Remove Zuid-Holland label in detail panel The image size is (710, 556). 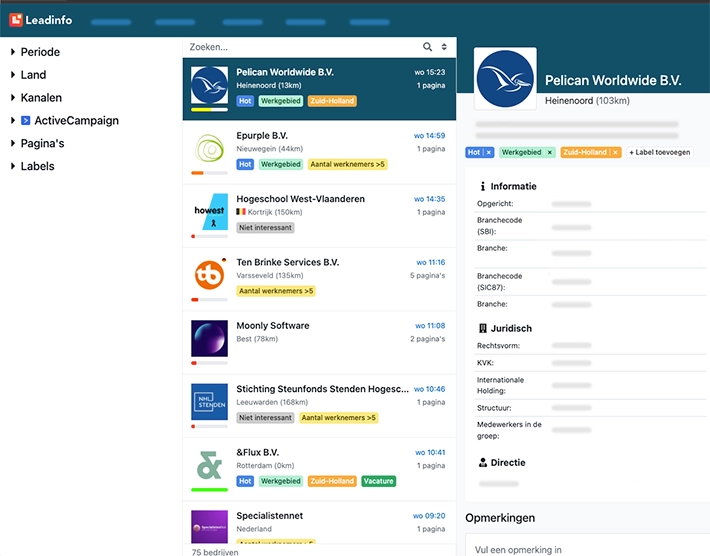tap(615, 153)
